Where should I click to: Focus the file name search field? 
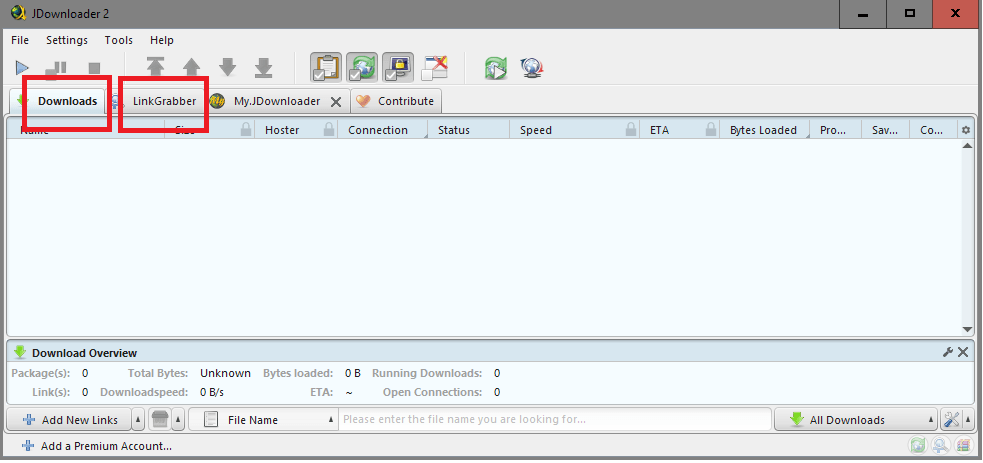pyautogui.click(x=555, y=419)
